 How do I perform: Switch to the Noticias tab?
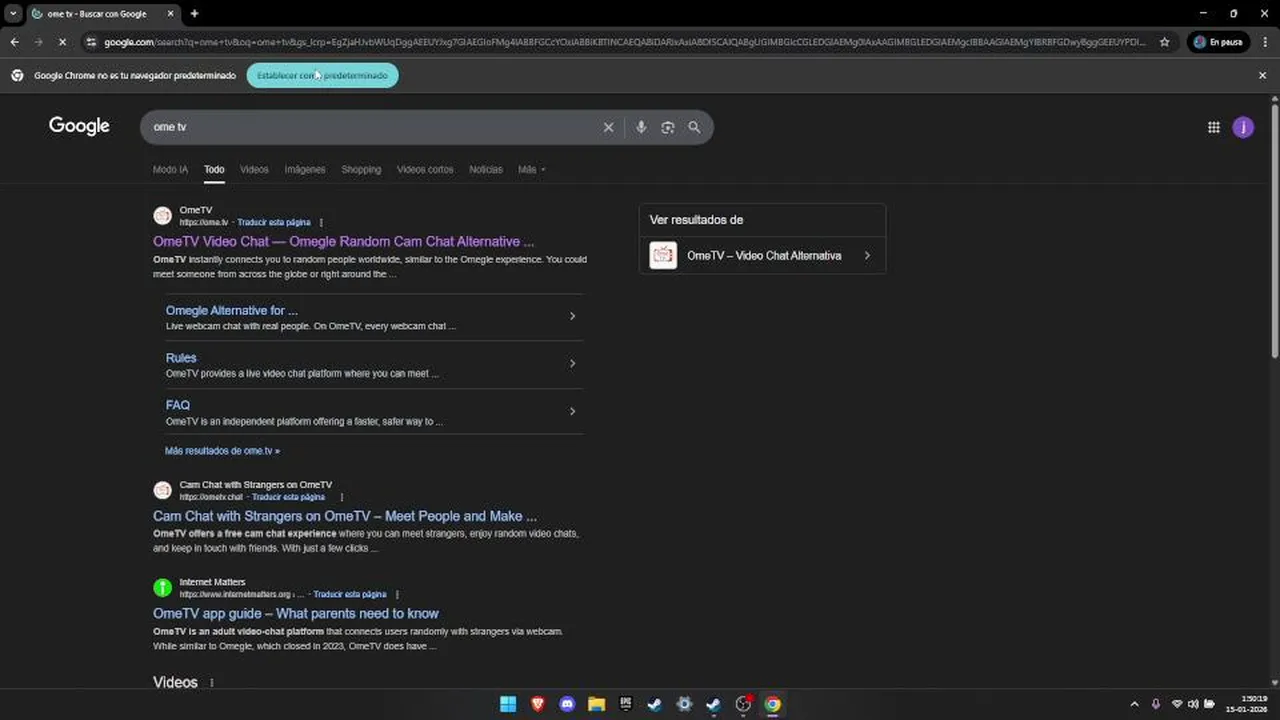pos(486,169)
